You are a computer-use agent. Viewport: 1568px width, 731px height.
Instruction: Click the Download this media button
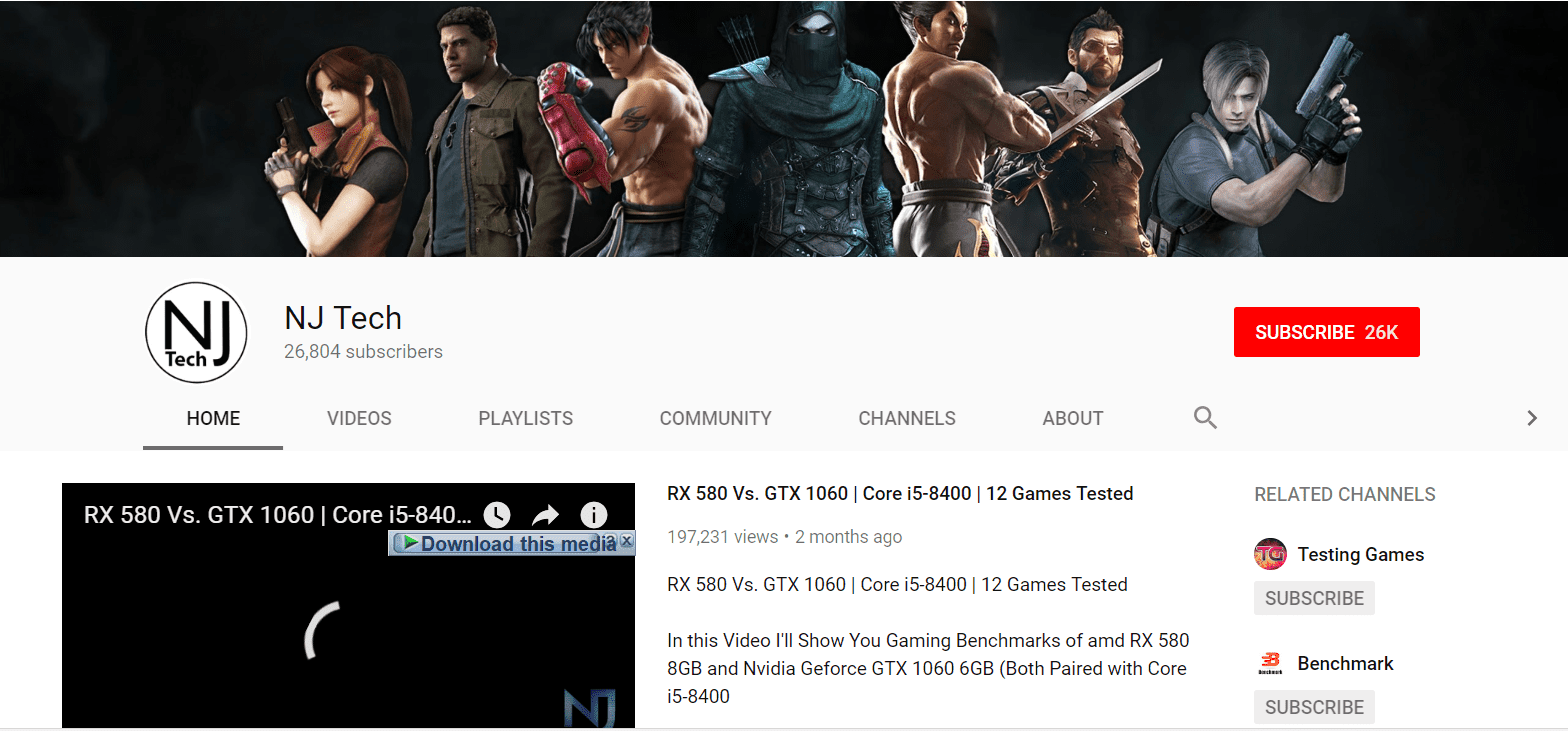(505, 543)
